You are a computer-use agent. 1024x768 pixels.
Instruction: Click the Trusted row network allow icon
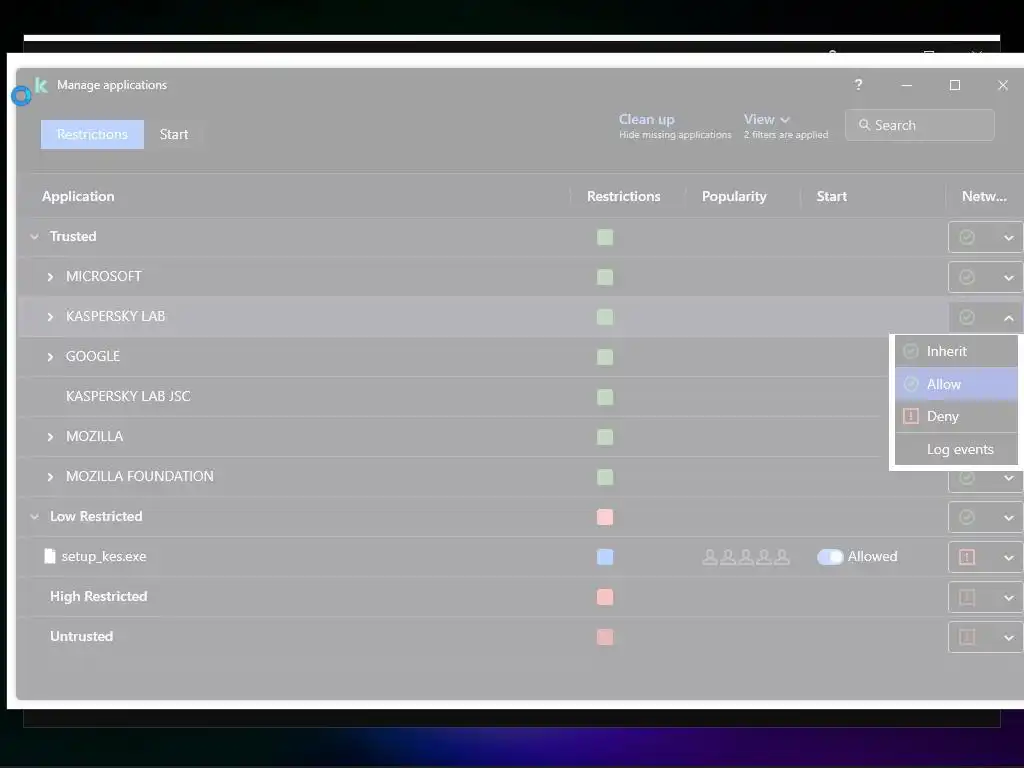[967, 237]
